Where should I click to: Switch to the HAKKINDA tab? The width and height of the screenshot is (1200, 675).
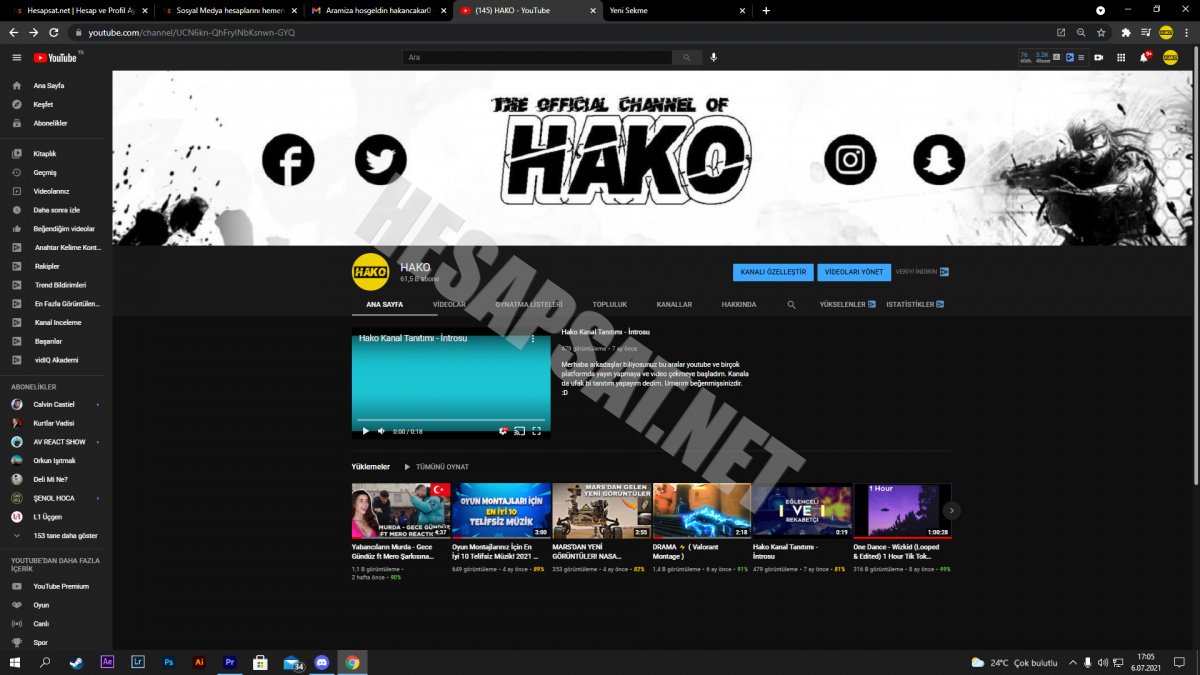coord(739,304)
